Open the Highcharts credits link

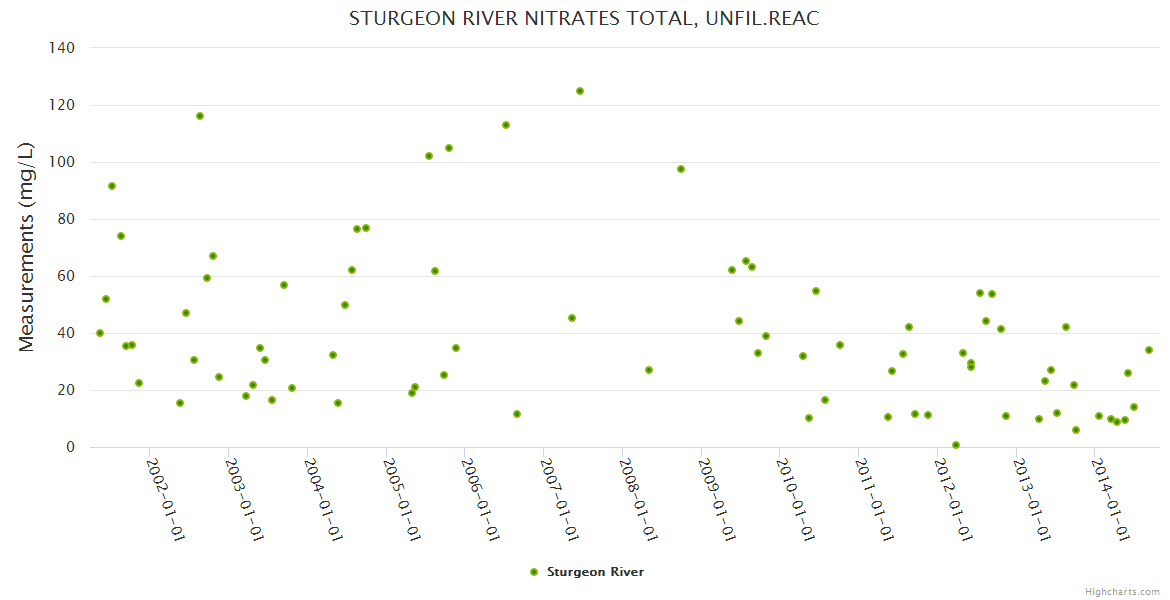(1122, 591)
